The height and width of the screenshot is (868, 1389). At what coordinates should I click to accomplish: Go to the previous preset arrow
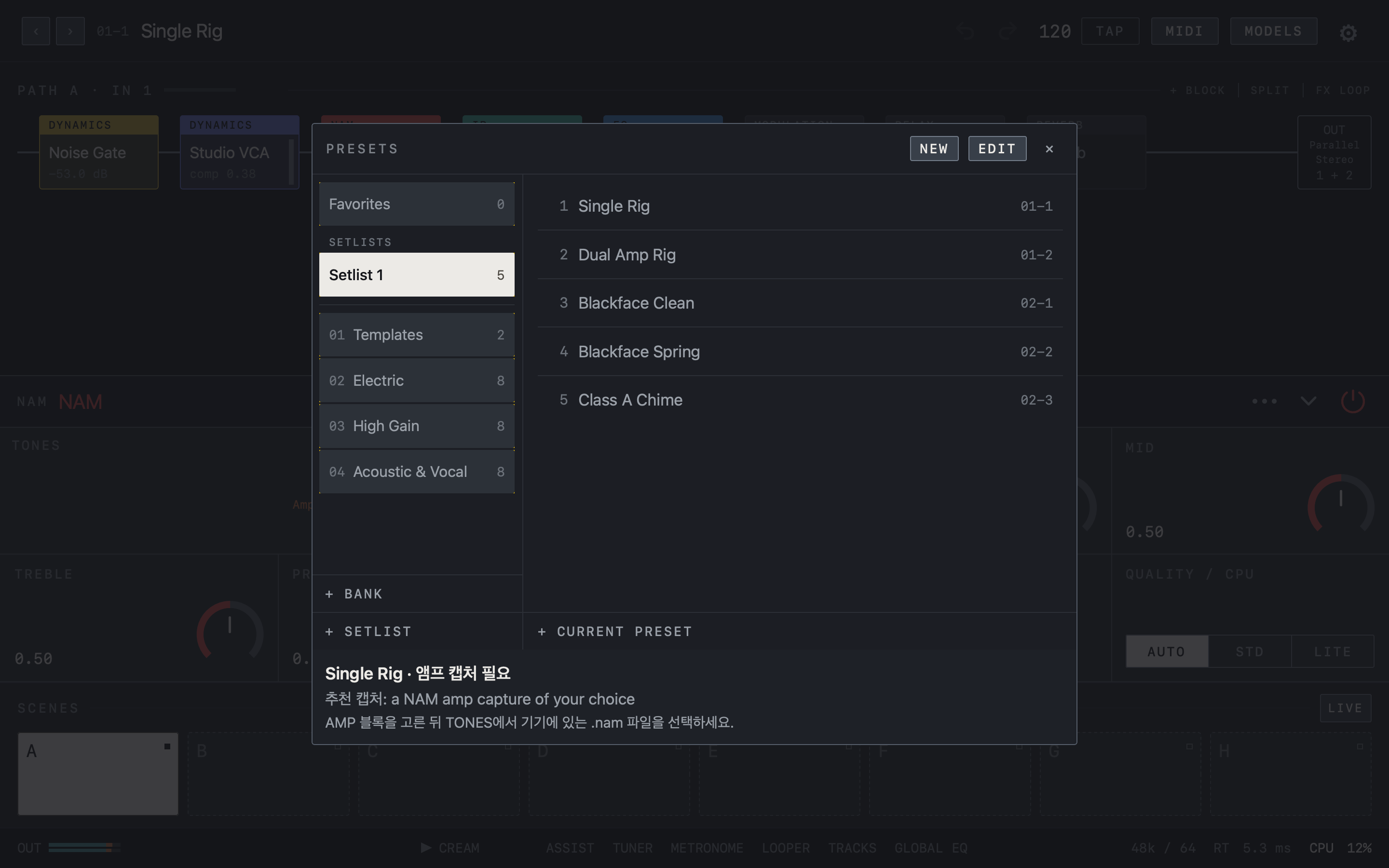click(x=36, y=31)
